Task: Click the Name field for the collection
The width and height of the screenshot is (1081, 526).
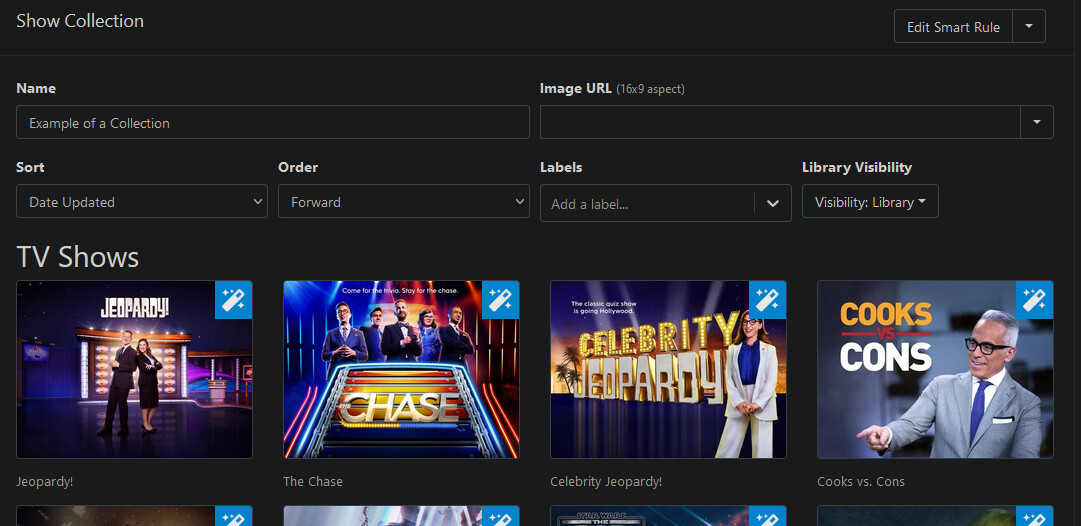Action: coord(272,123)
